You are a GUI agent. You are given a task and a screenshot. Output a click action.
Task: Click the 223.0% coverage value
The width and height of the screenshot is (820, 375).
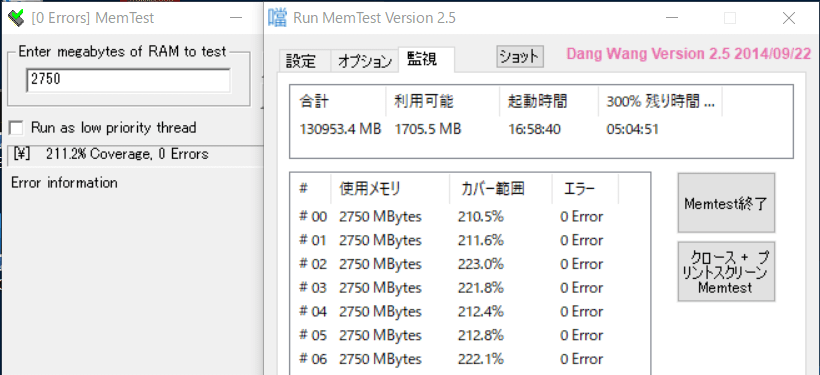click(482, 264)
